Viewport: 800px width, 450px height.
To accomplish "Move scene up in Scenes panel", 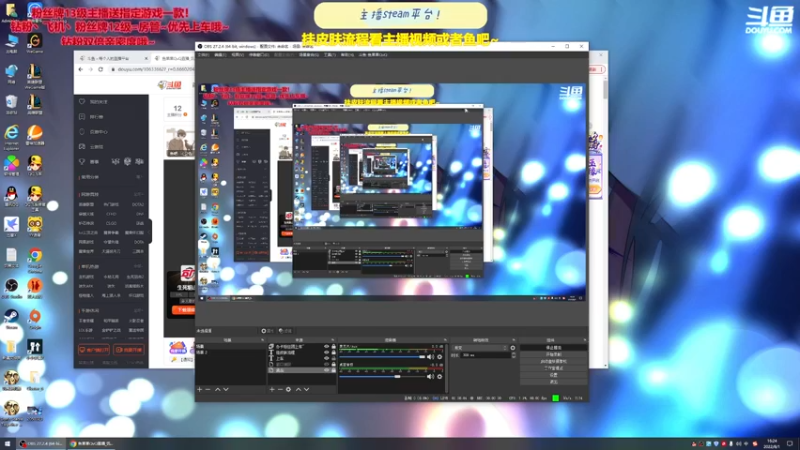I will pos(218,389).
